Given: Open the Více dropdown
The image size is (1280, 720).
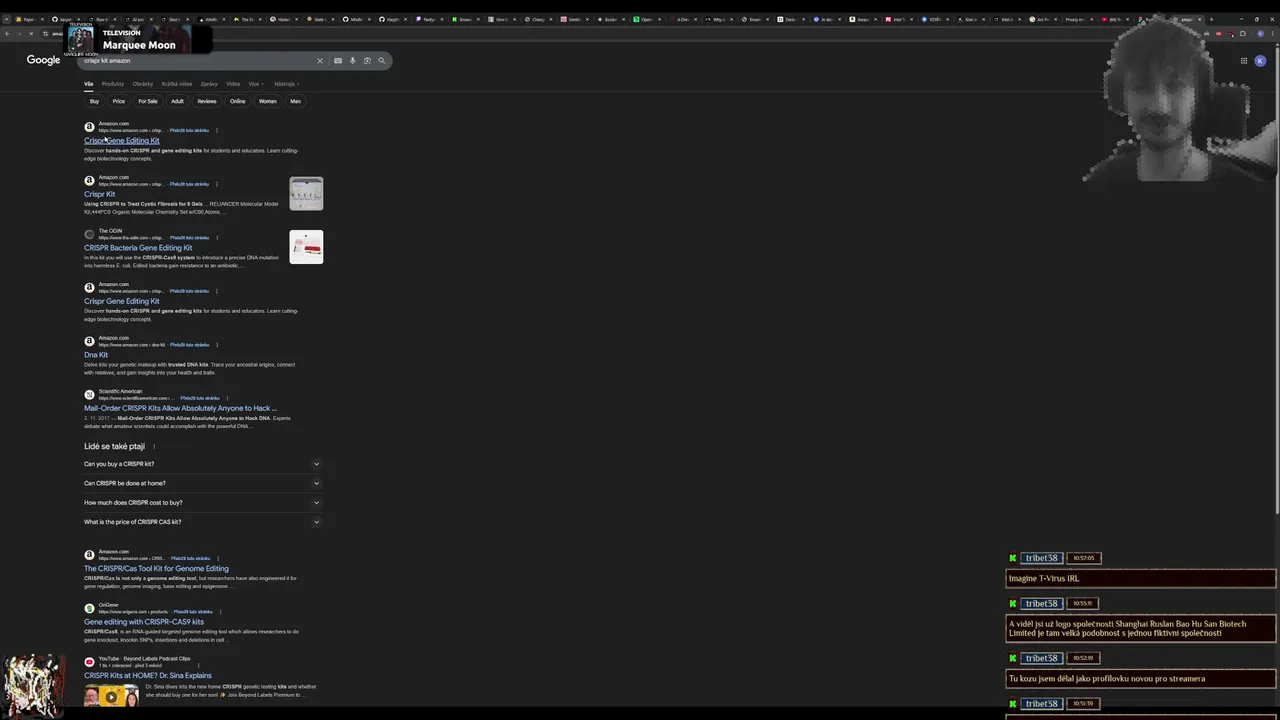Looking at the screenshot, I should tap(255, 84).
